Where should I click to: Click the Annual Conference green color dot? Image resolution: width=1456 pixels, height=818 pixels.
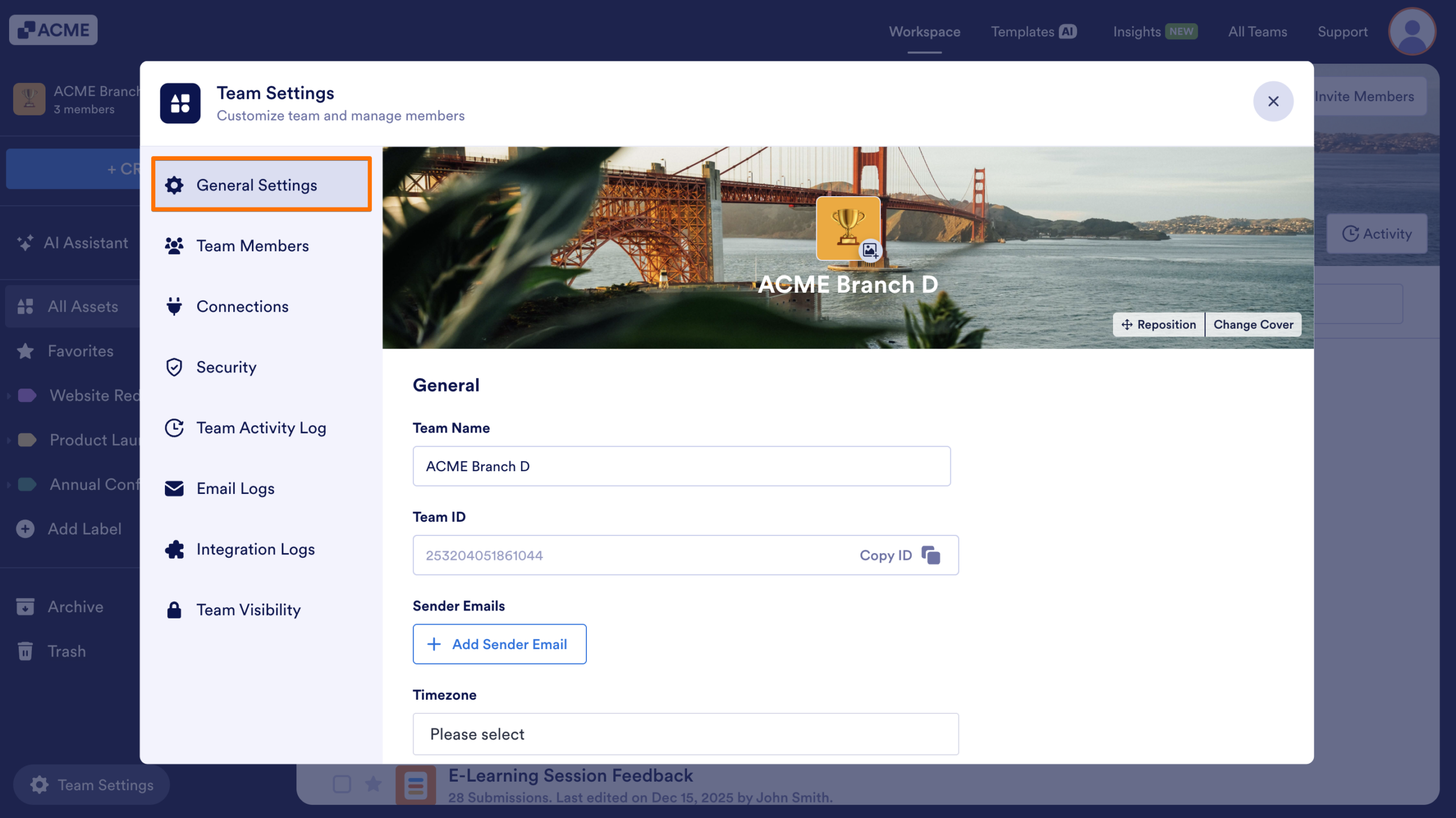(x=26, y=484)
